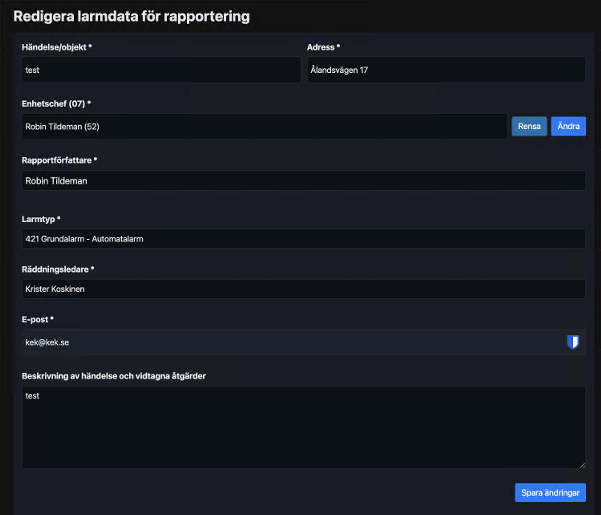Click the Räddningsledare field with Krister Koskinen
Image resolution: width=601 pixels, height=515 pixels.
303,288
